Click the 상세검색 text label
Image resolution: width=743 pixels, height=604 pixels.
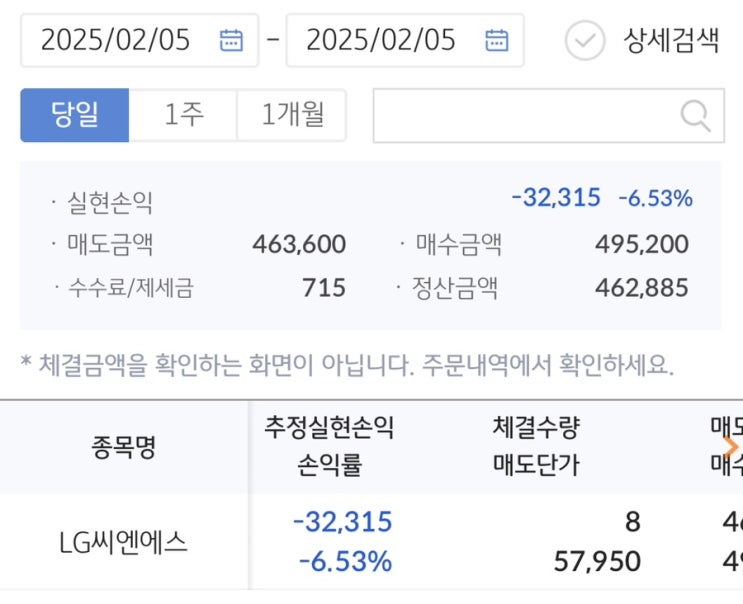tap(671, 41)
